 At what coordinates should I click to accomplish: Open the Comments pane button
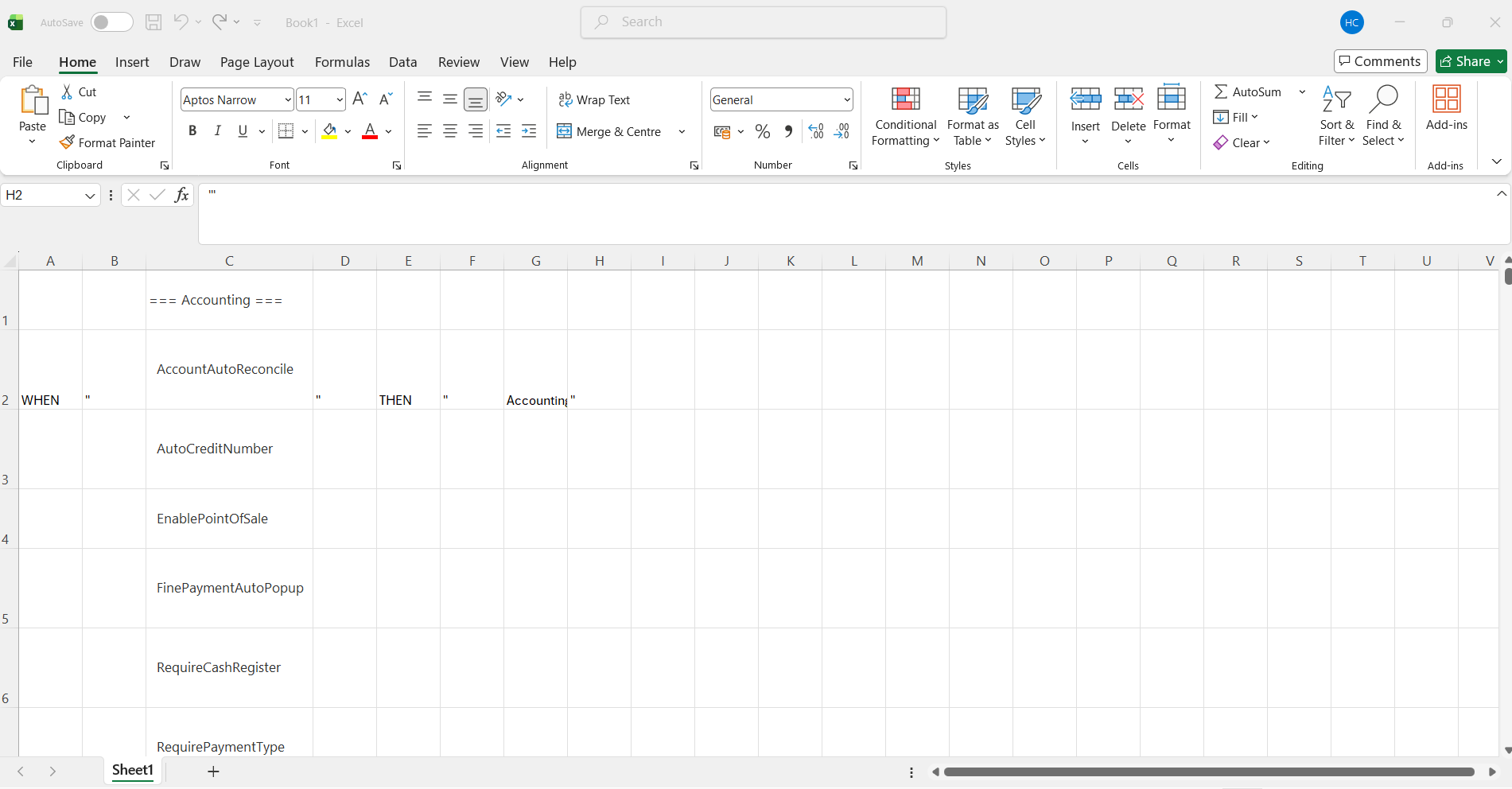(1380, 61)
